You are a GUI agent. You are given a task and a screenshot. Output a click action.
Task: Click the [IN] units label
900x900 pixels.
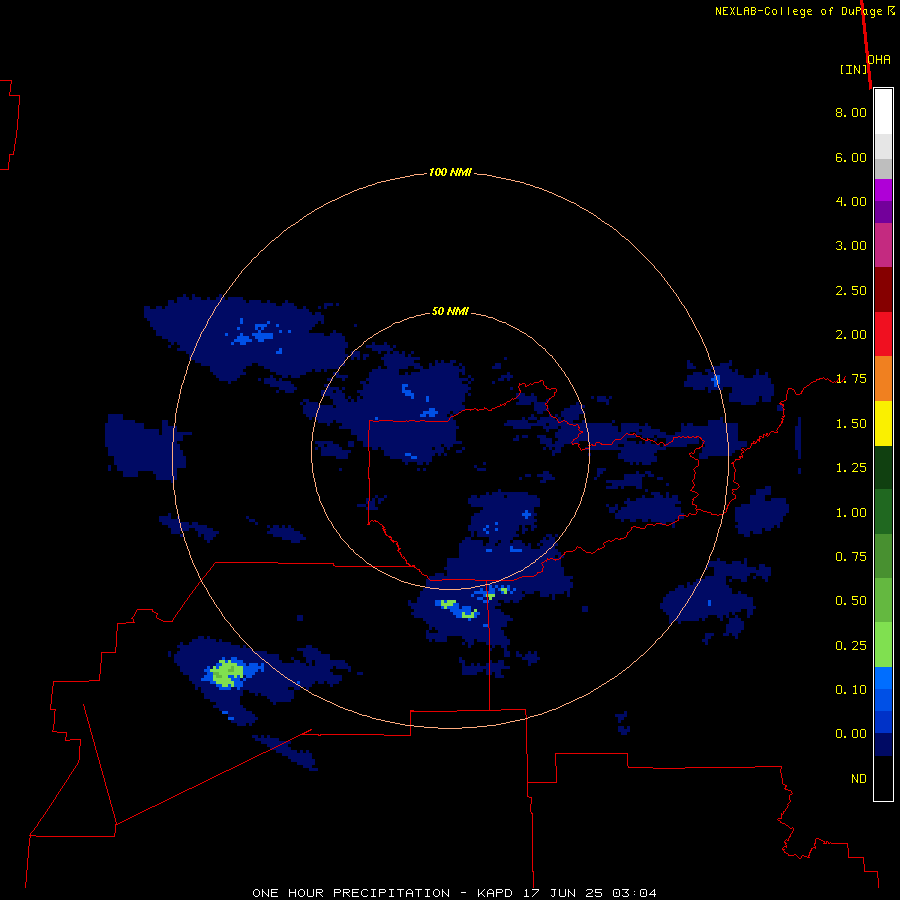tap(854, 69)
